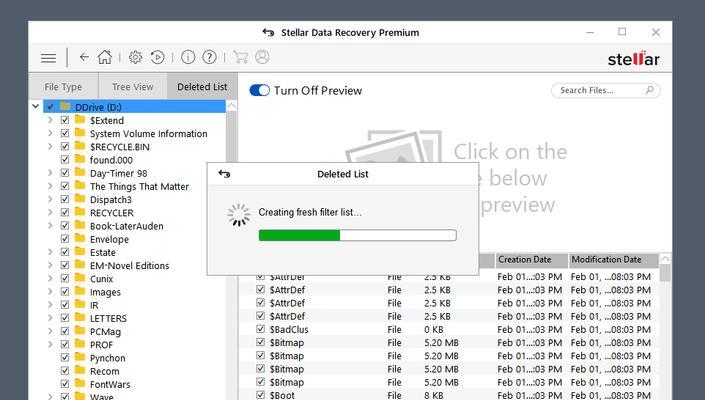The image size is (705, 400).
Task: Switch to the Tree View tab
Action: (133, 87)
